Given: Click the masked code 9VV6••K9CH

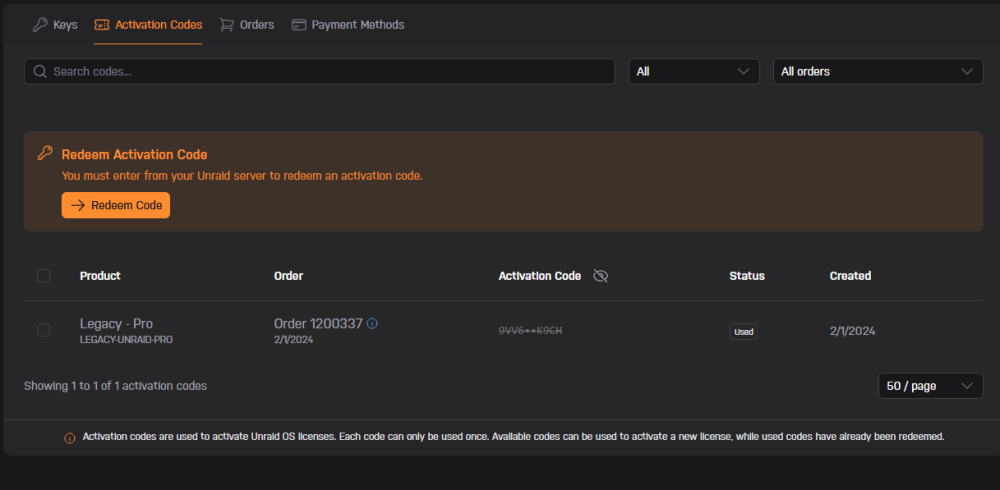Looking at the screenshot, I should pyautogui.click(x=530, y=330).
